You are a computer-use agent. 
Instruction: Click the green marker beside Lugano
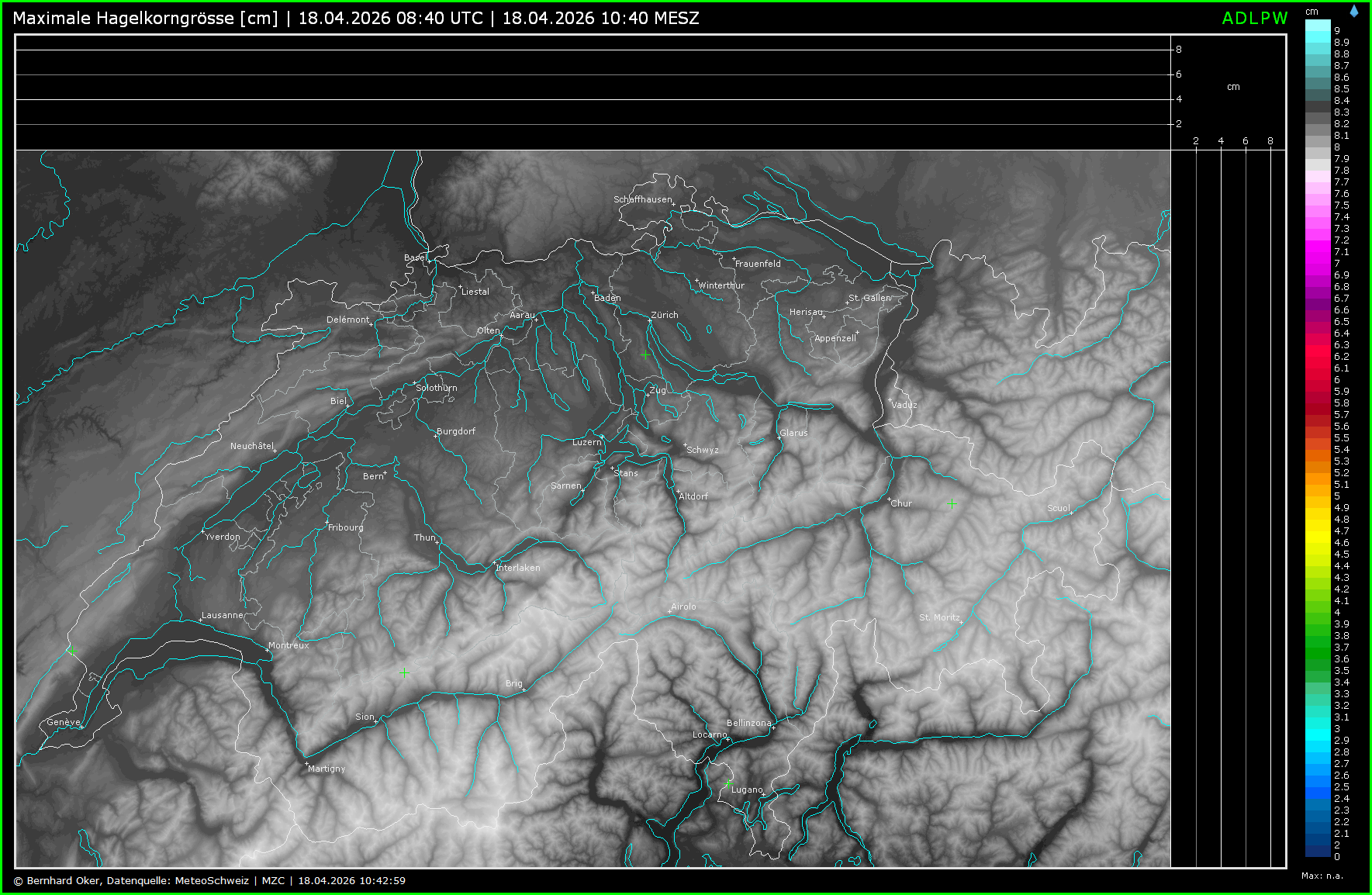[x=727, y=785]
